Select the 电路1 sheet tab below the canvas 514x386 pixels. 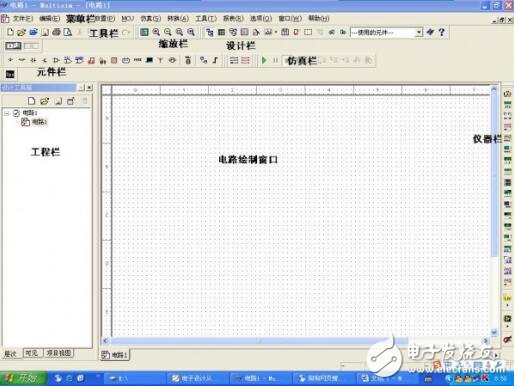click(x=115, y=355)
